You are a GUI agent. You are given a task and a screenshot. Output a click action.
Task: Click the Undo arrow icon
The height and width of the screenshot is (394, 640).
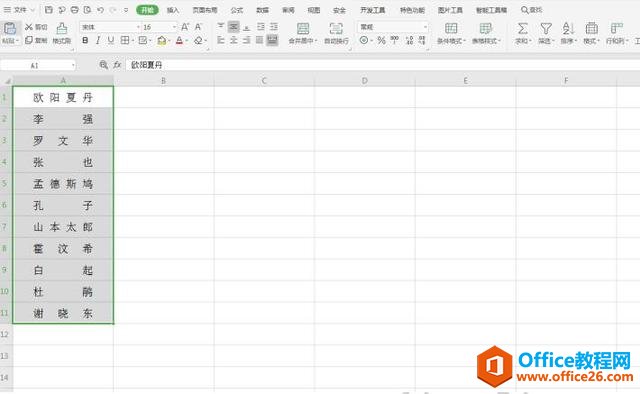(x=100, y=9)
